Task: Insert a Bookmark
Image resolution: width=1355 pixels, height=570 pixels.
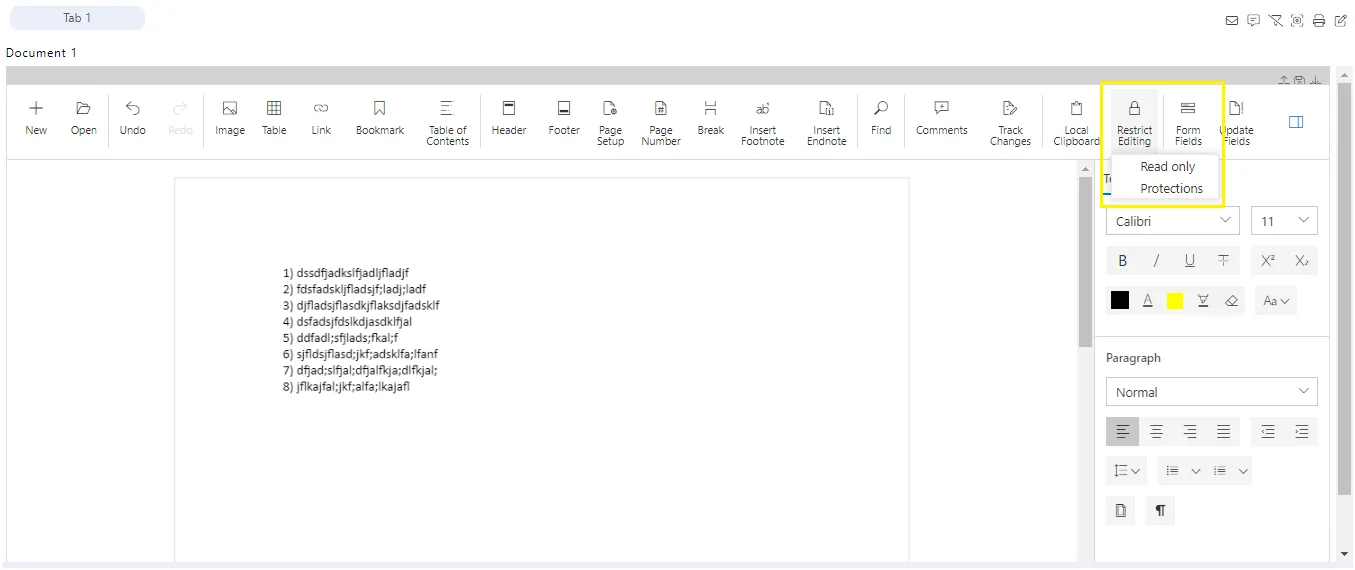Action: click(380, 118)
